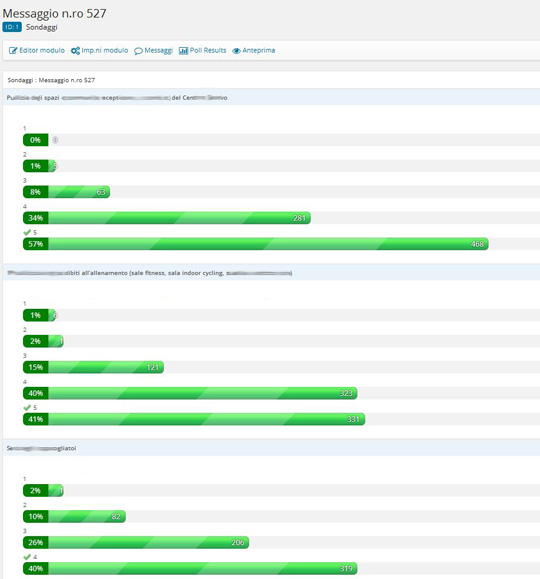Click green checkmark beside option 4 in third poll

point(27,556)
